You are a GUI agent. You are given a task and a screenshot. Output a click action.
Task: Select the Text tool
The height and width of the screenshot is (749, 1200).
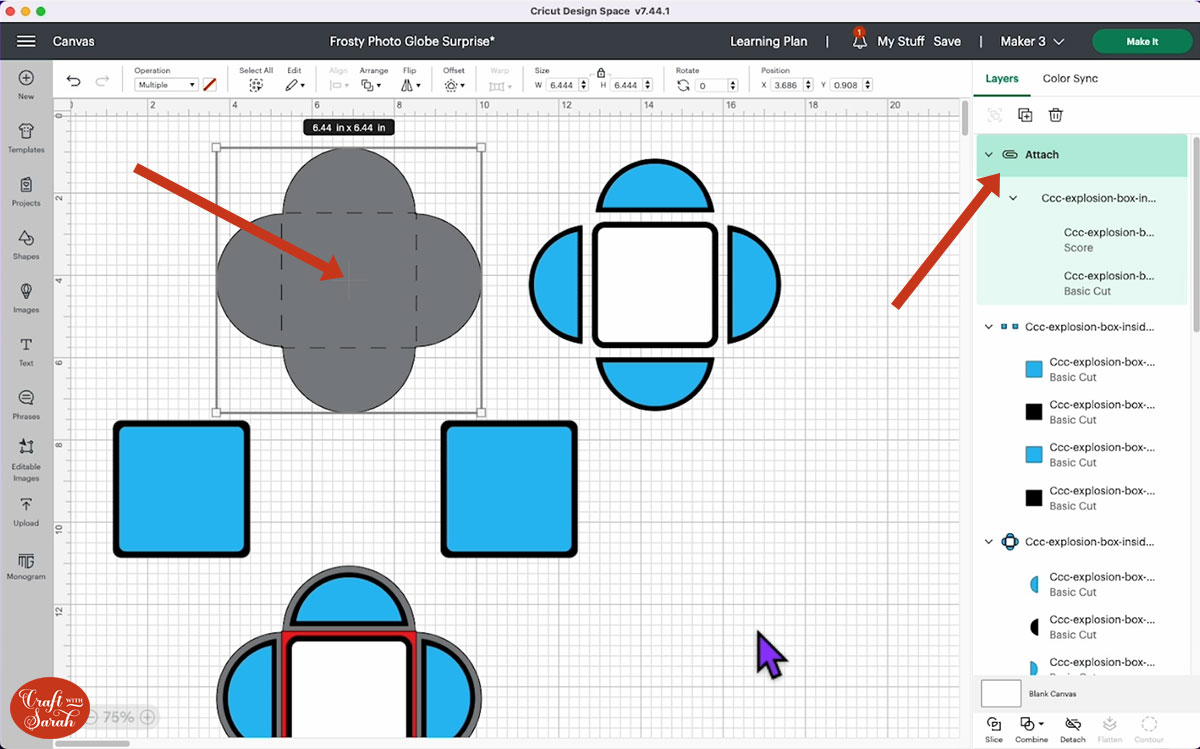[x=26, y=351]
